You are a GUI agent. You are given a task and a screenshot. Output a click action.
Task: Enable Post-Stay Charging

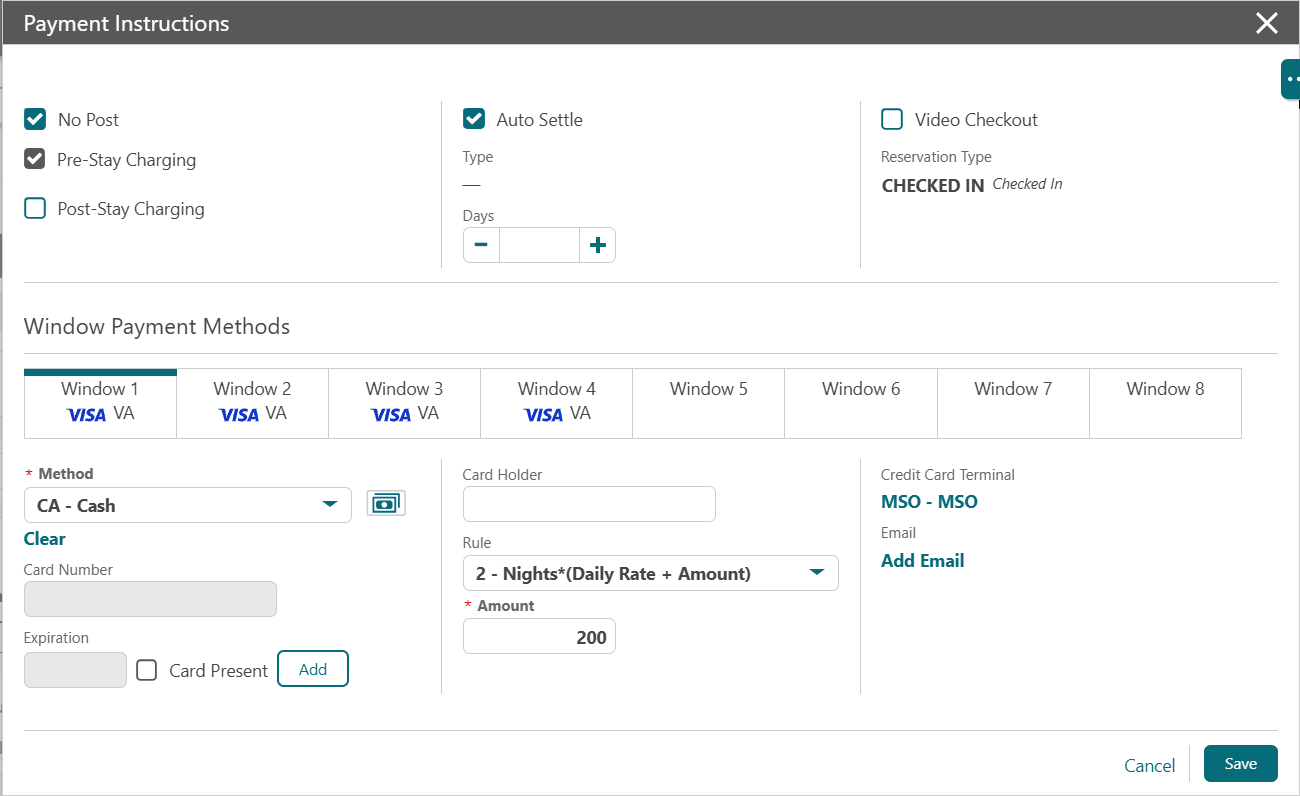35,208
